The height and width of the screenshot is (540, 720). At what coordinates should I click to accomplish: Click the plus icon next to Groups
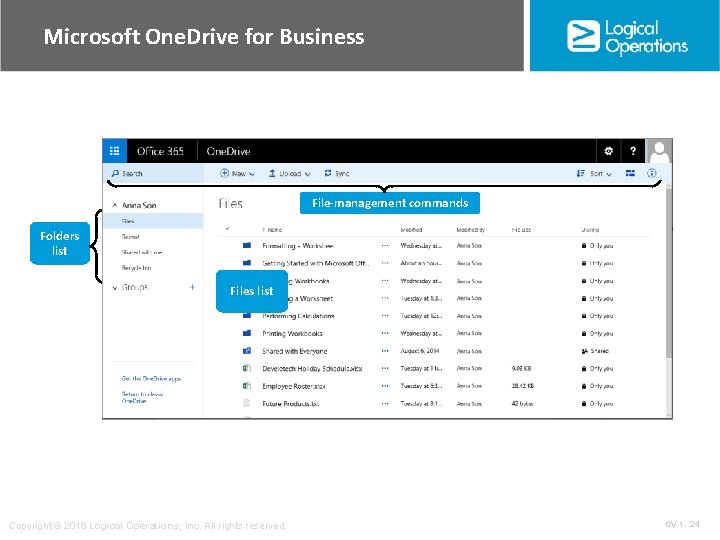[192, 287]
